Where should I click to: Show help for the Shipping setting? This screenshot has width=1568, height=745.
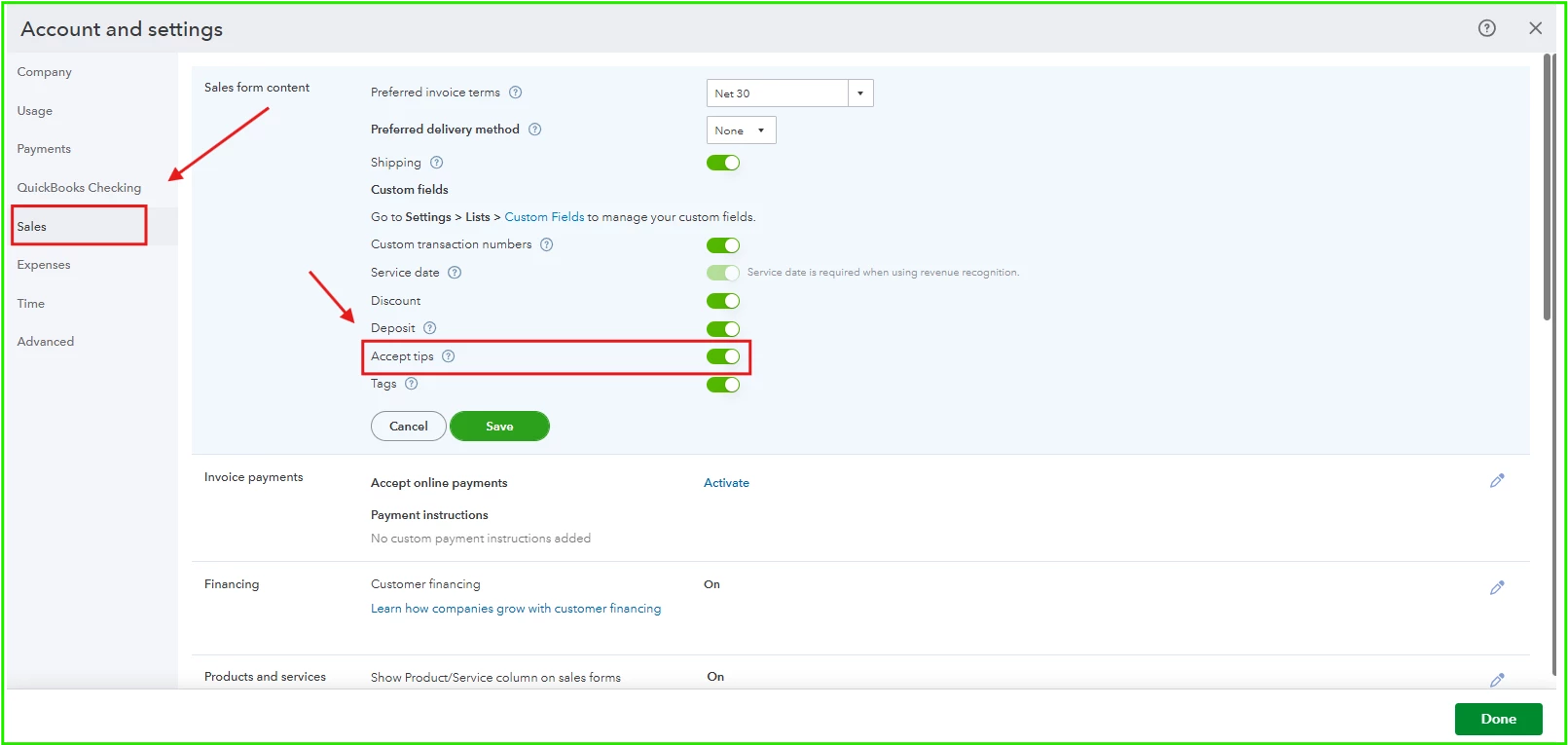coord(437,163)
